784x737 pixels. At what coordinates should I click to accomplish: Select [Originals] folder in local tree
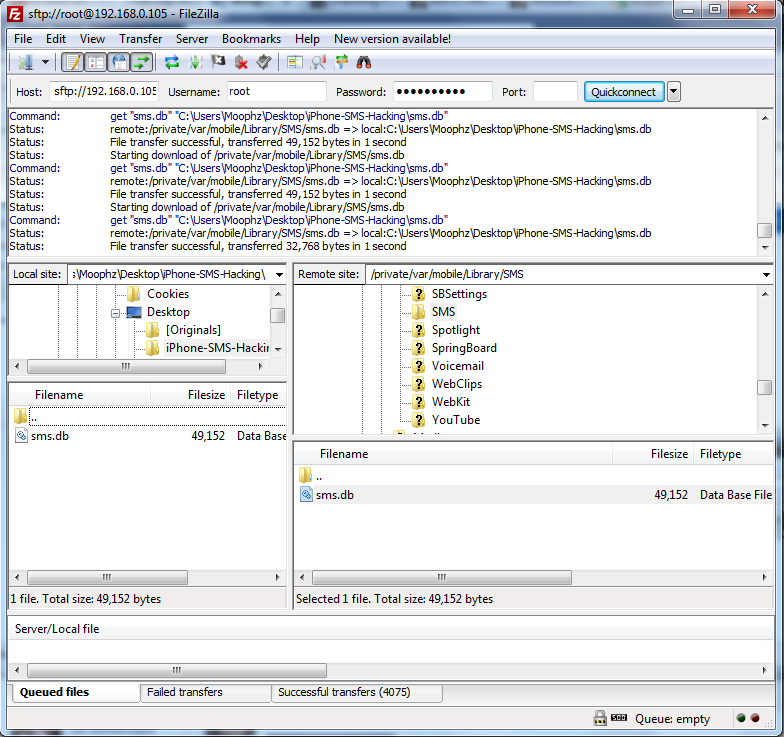(193, 330)
